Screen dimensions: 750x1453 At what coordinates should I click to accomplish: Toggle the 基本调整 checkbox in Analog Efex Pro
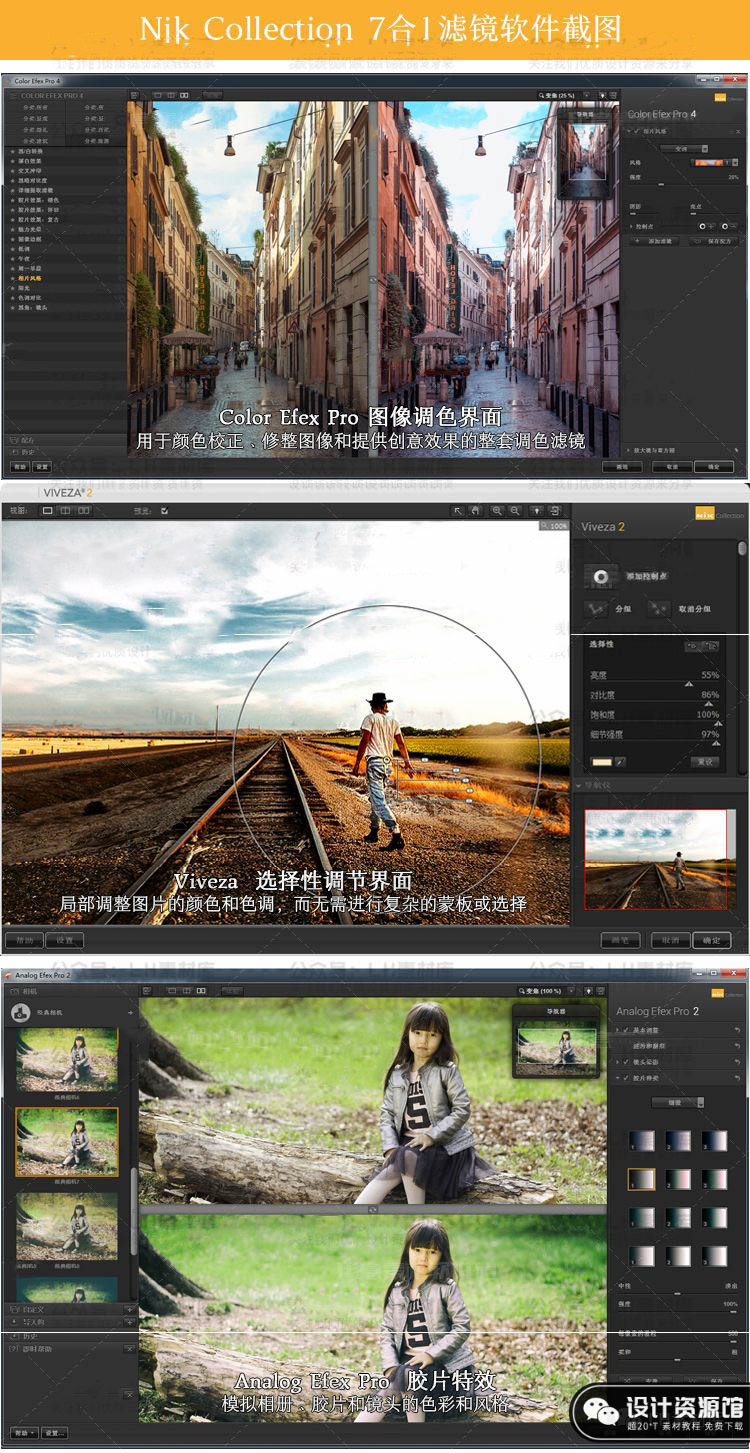click(626, 1030)
